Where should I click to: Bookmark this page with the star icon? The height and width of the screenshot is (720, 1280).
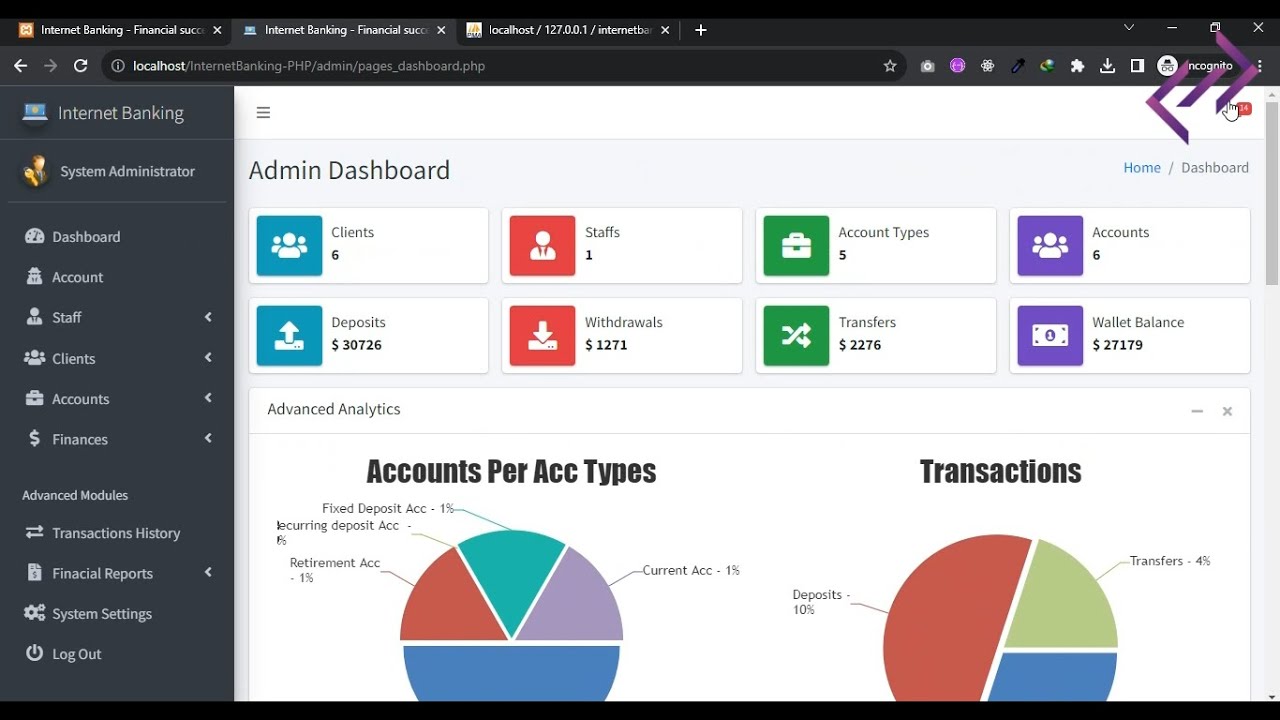(x=890, y=66)
